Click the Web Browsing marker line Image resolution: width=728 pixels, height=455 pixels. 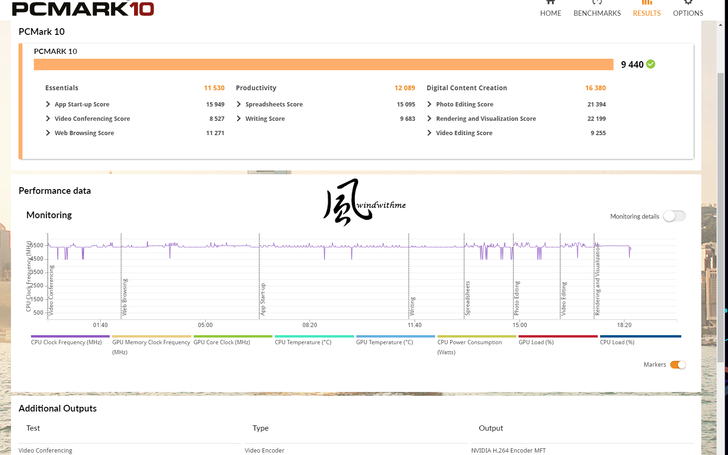[122, 276]
